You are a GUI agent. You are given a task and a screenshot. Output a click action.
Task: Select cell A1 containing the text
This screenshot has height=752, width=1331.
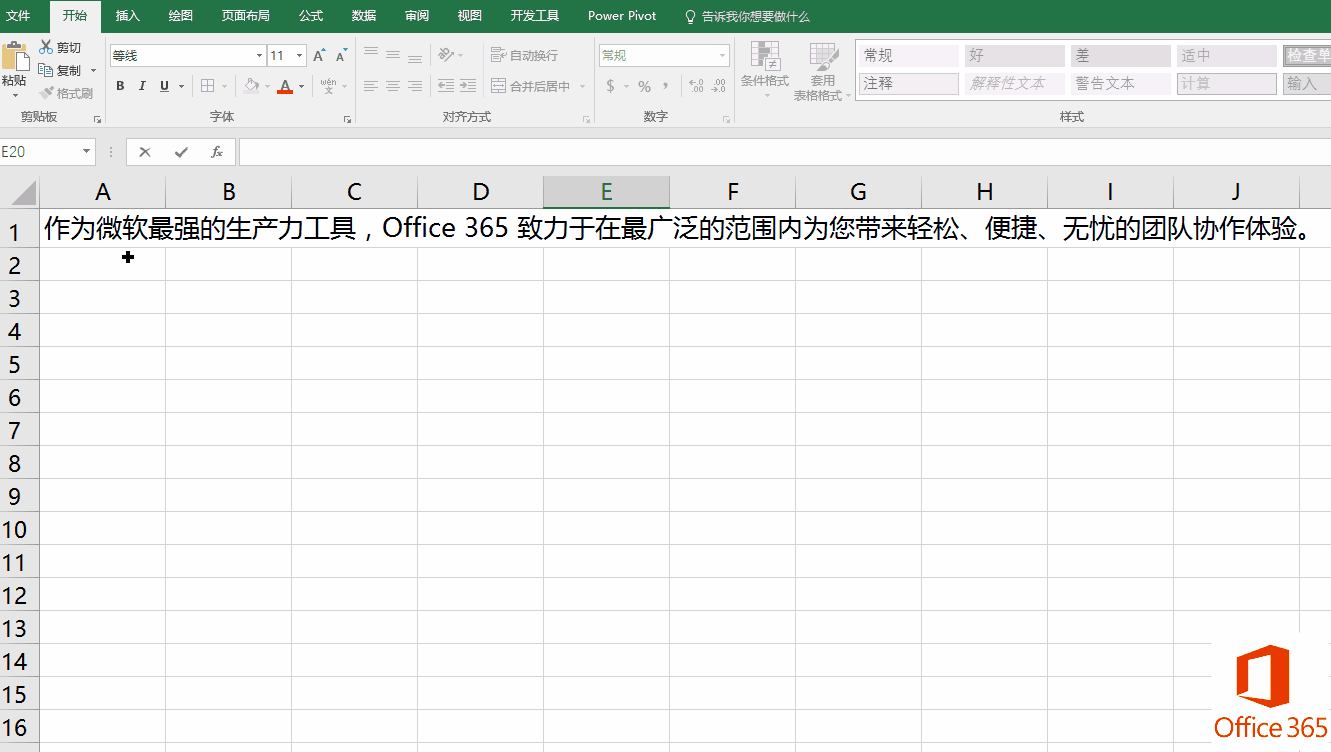pos(102,230)
